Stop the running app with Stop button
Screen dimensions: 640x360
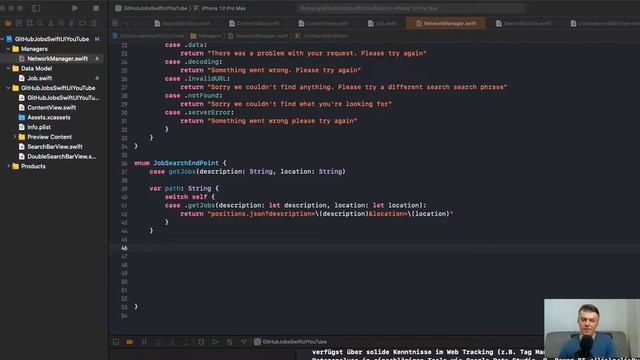(x=96, y=8)
